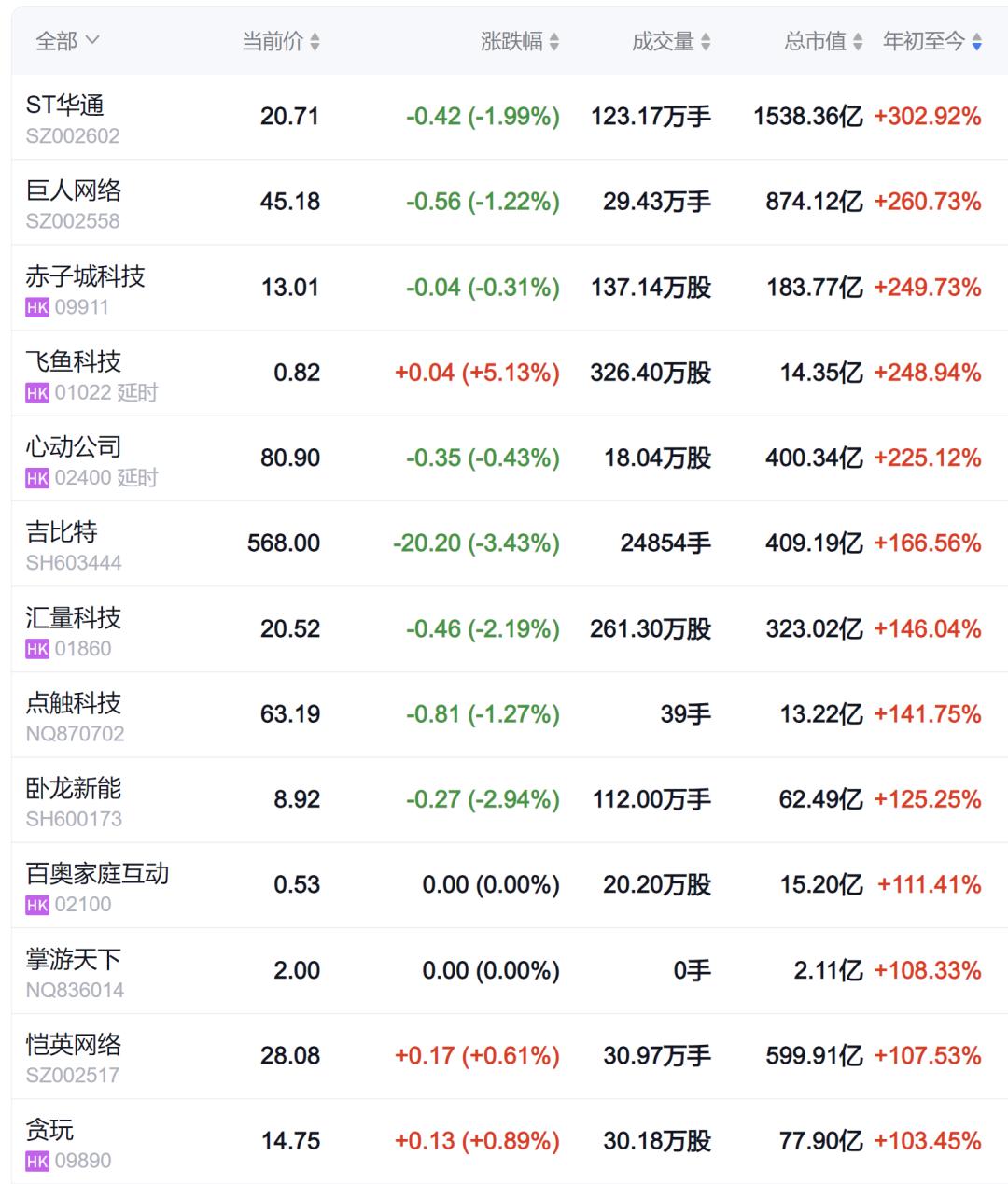
Task: Click HK badge beside 02400
Action: [x=37, y=478]
